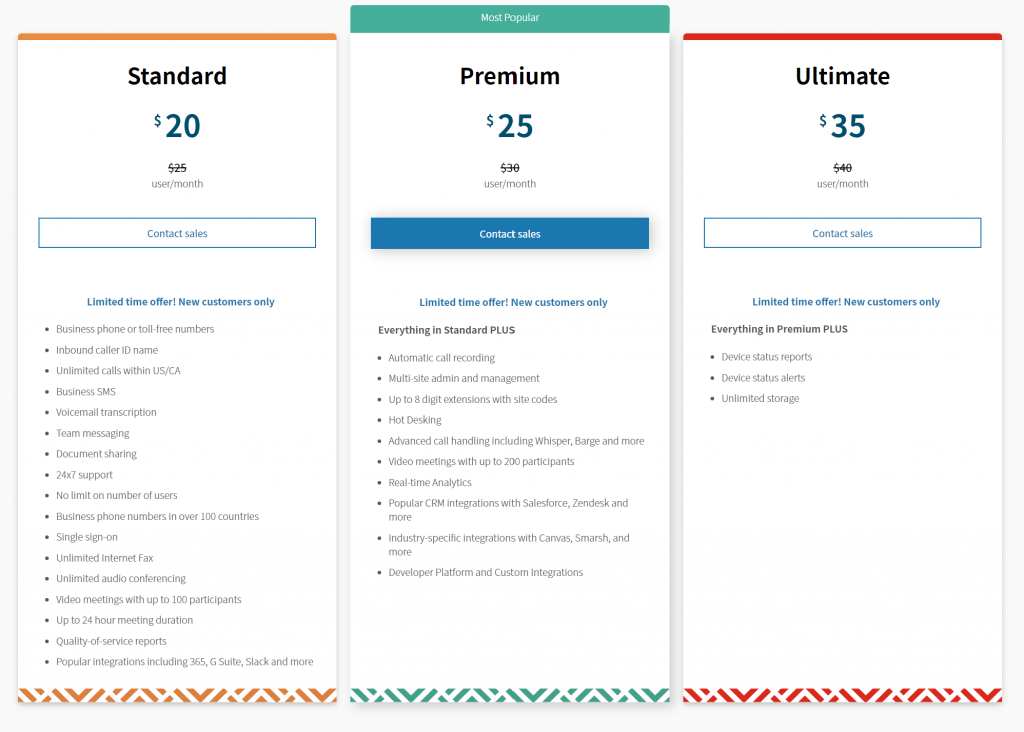
Task: Click the Ultimate plan title
Action: [842, 75]
